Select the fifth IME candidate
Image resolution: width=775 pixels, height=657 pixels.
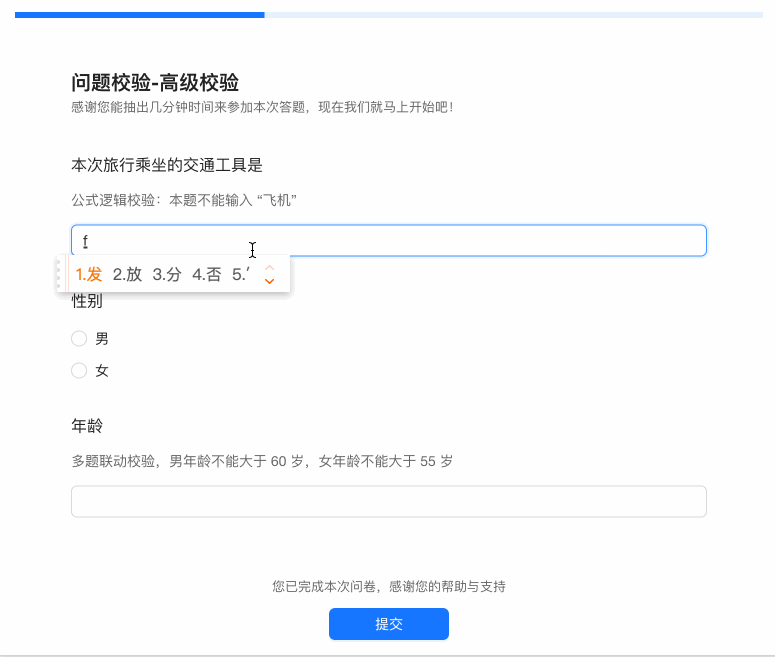pyautogui.click(x=241, y=274)
